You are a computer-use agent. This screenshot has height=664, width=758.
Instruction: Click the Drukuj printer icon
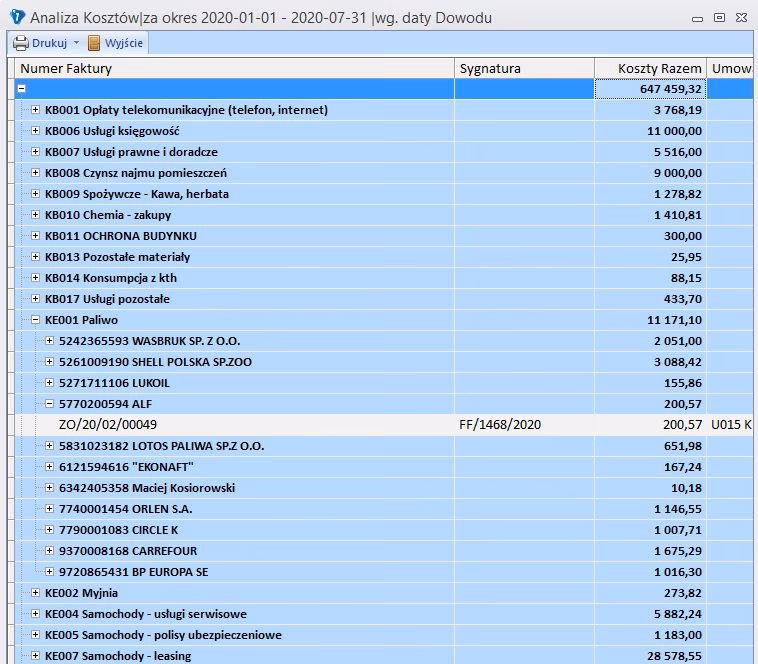pos(21,43)
